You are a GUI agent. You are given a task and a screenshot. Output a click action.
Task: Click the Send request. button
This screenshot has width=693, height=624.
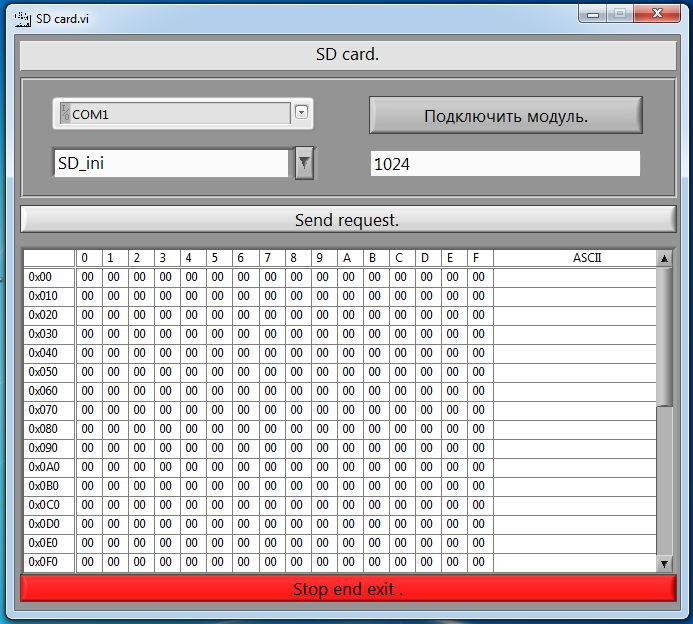click(x=347, y=219)
